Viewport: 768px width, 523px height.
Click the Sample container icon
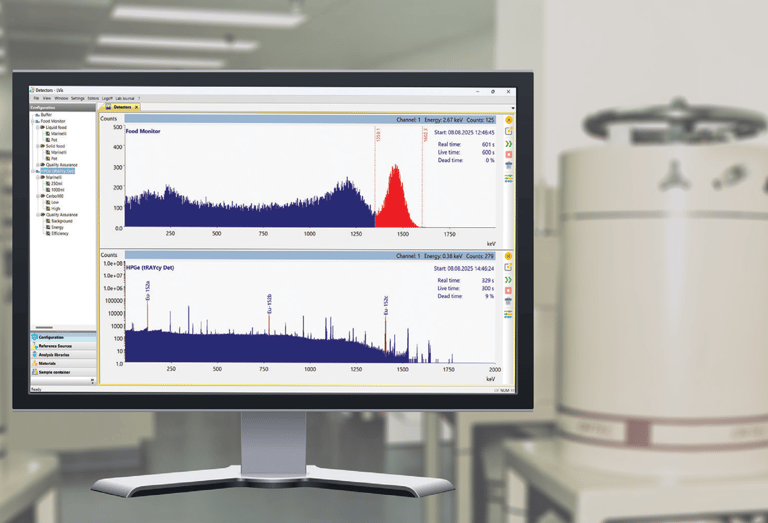(35, 372)
